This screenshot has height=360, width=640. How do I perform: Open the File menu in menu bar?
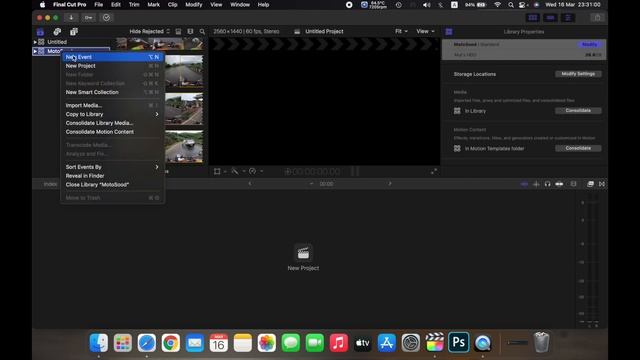pos(99,4)
